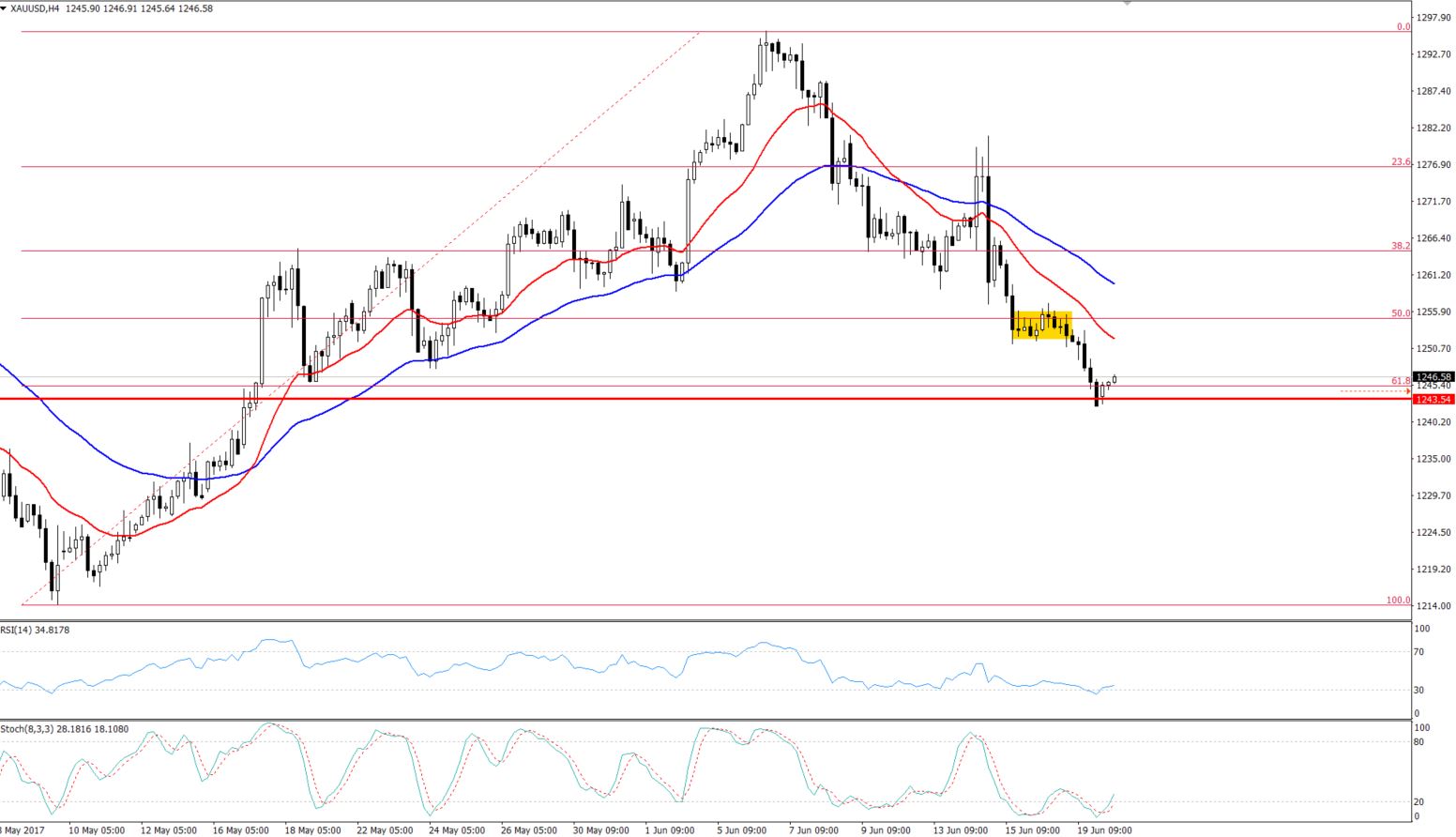Click the current price tag 1246.58
This screenshot has width=1456, height=837.
pyautogui.click(x=1432, y=376)
